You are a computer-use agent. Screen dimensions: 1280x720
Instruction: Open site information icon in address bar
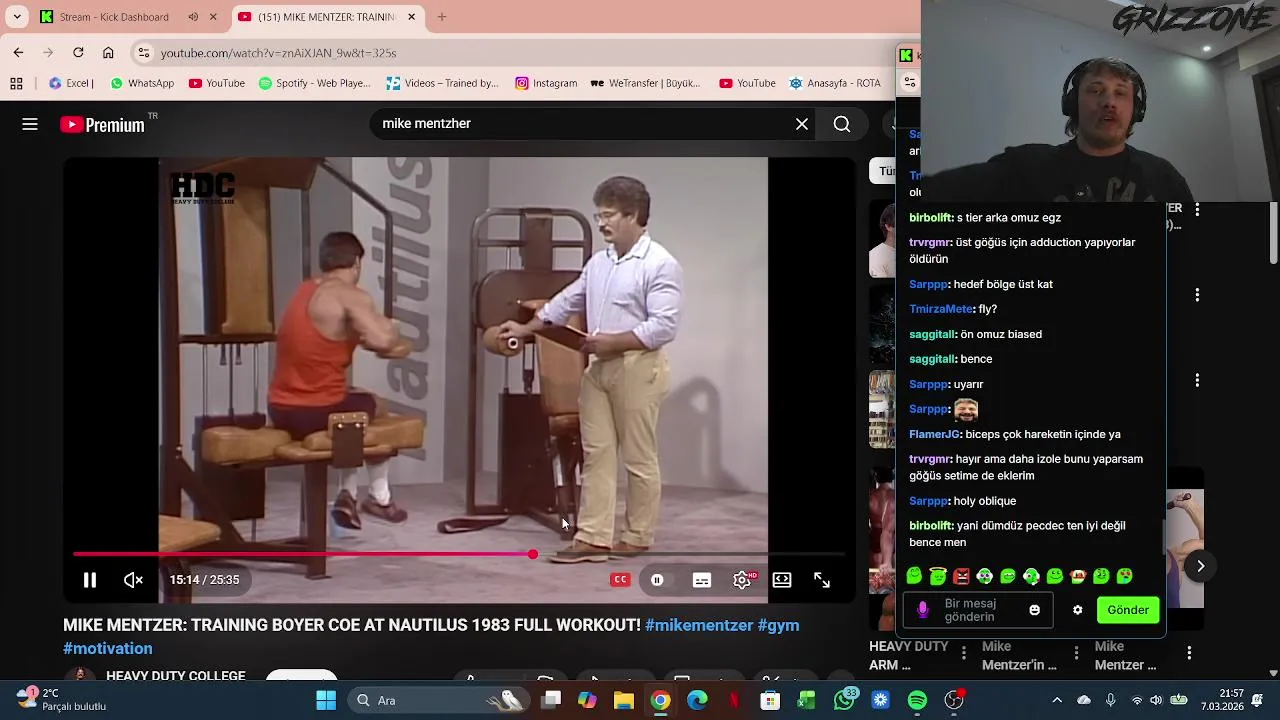pos(144,53)
